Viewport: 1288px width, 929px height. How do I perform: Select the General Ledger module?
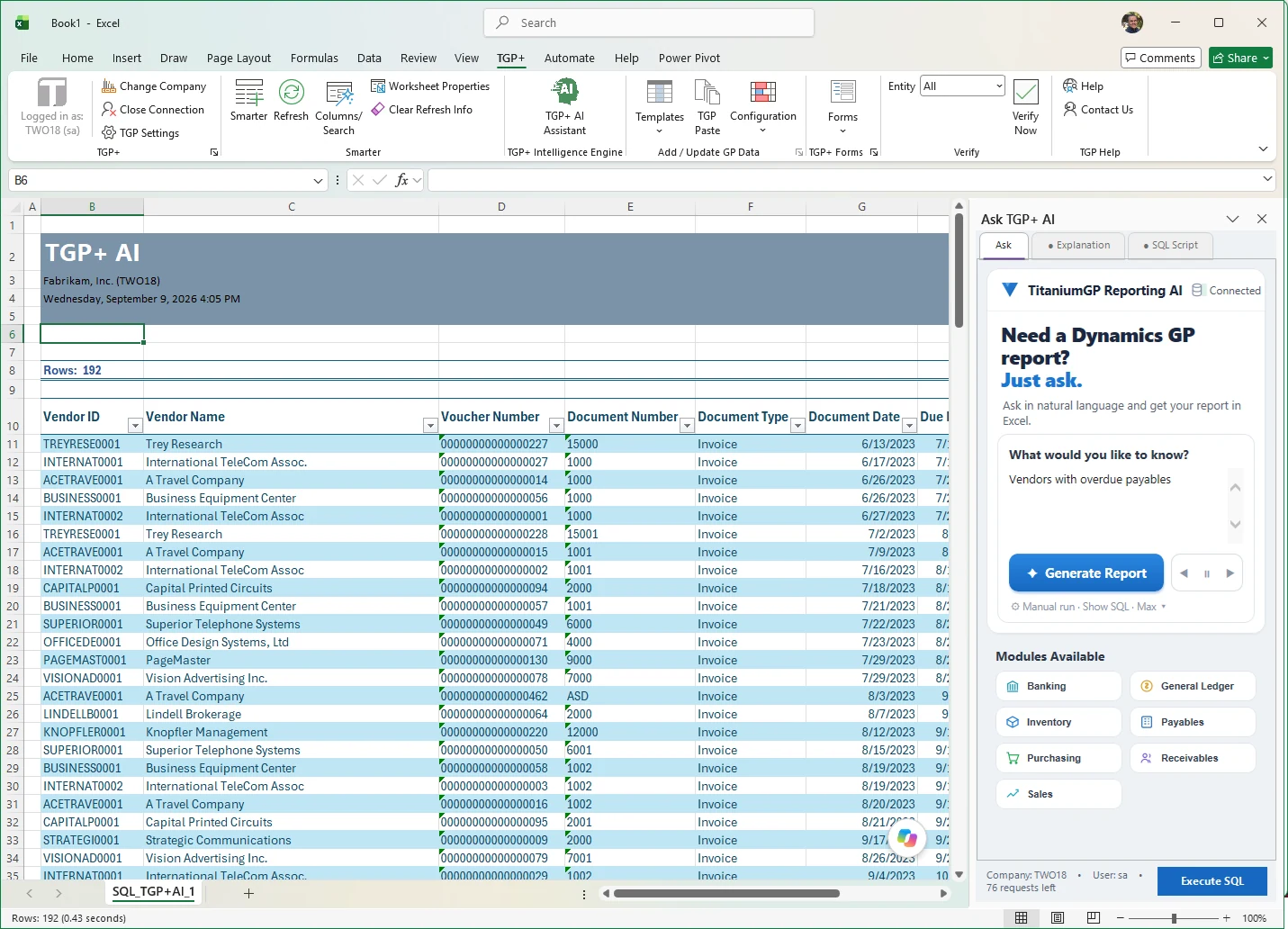click(x=1193, y=686)
